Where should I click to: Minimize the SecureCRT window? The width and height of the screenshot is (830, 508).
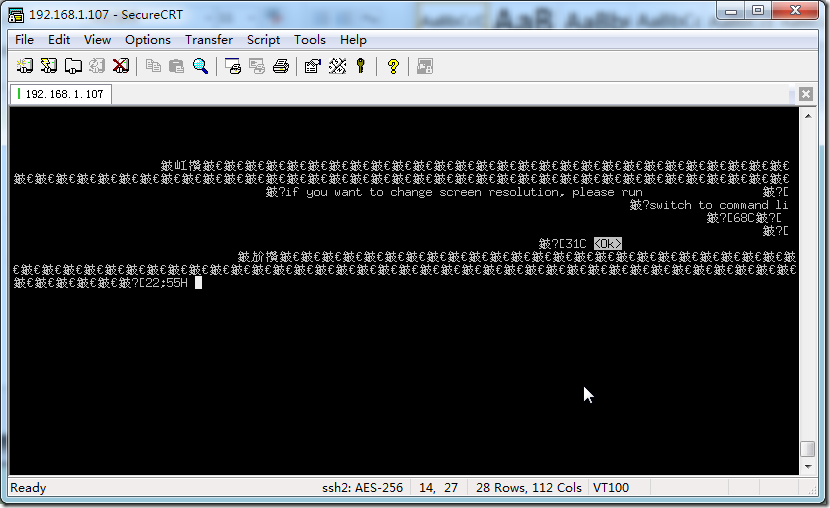pos(731,11)
